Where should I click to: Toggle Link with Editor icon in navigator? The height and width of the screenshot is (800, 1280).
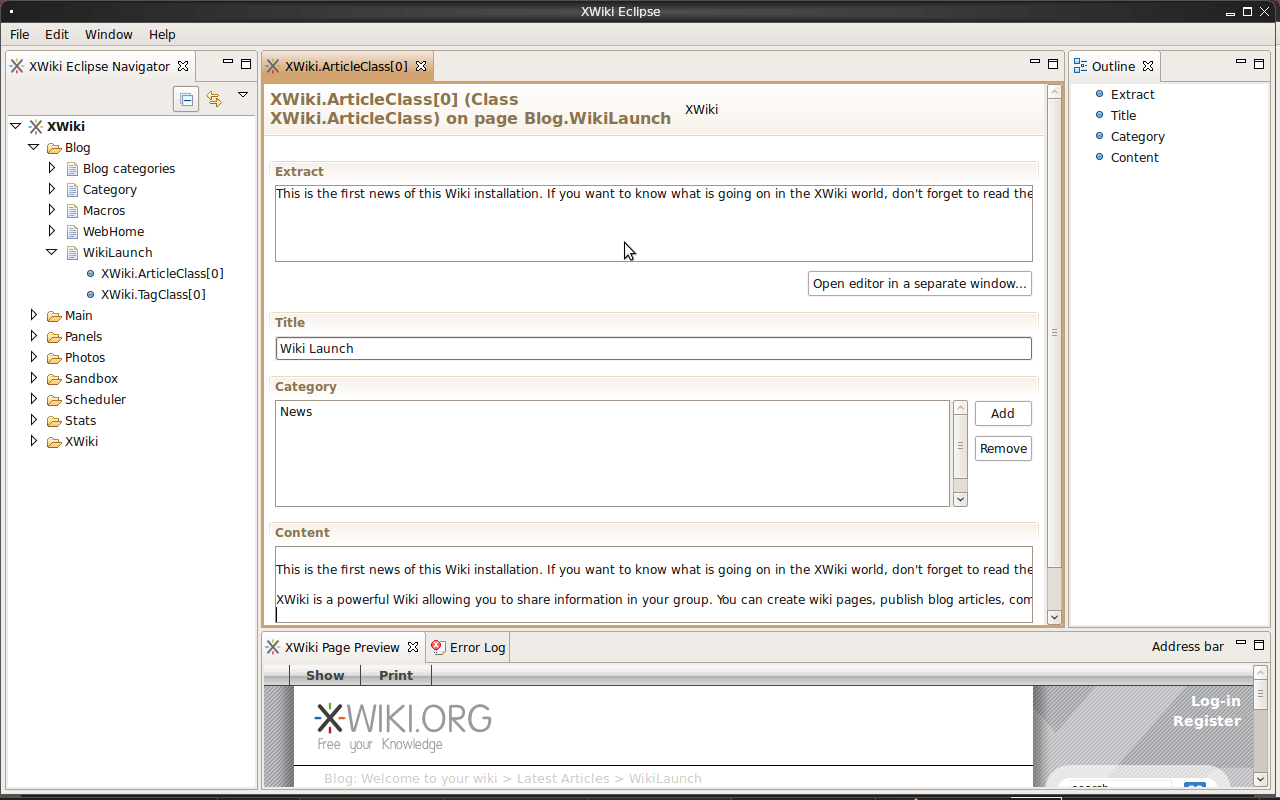(x=214, y=99)
